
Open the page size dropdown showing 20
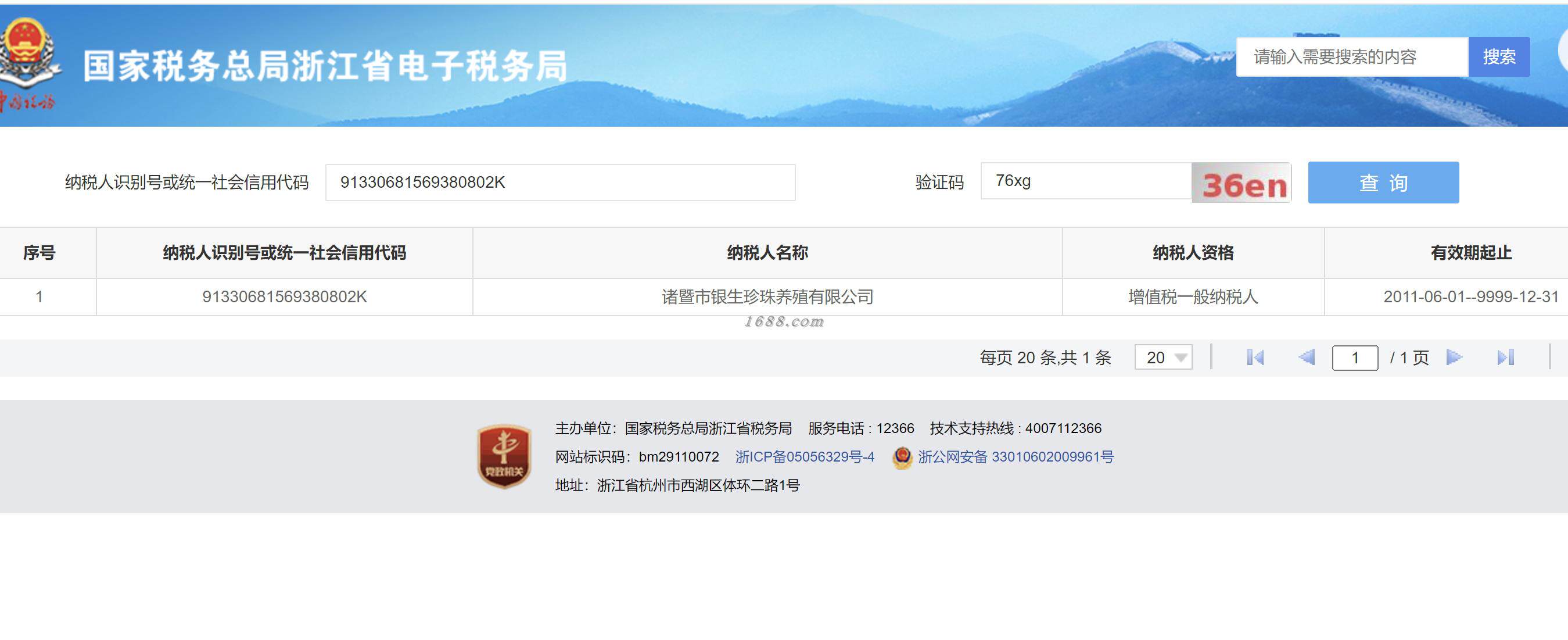pos(1163,357)
